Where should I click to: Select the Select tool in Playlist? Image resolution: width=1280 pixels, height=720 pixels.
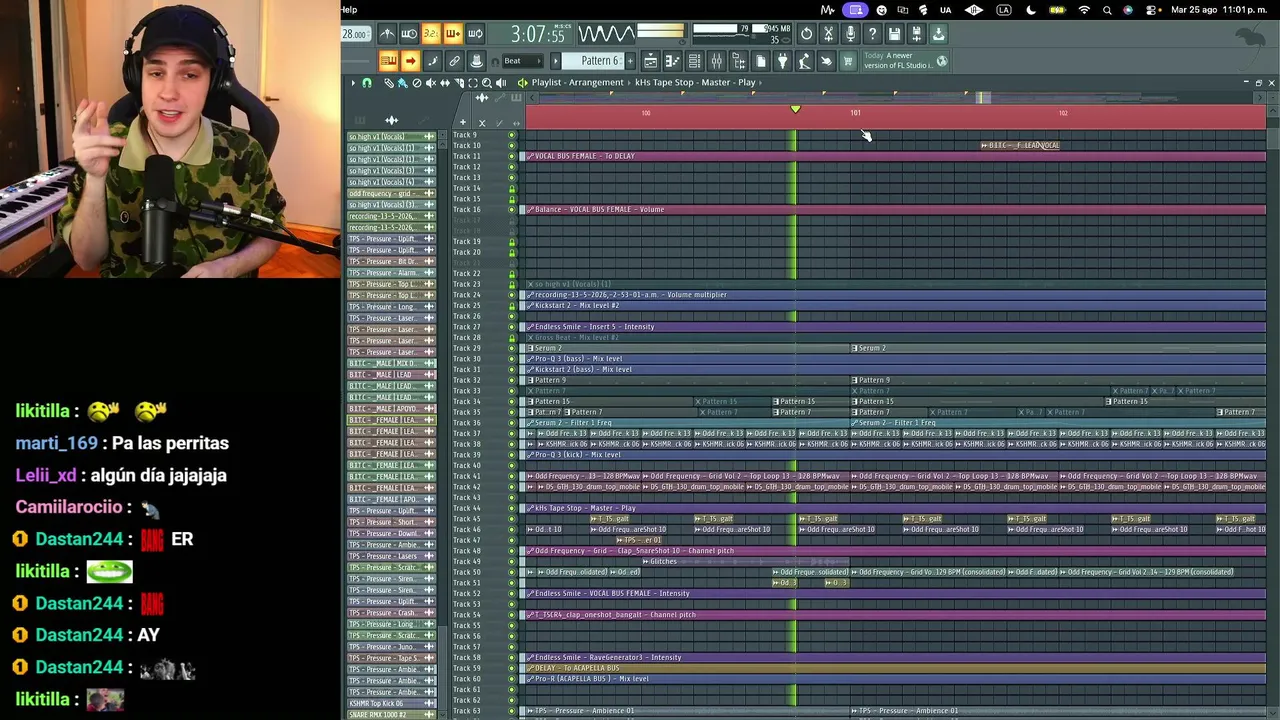coord(472,83)
